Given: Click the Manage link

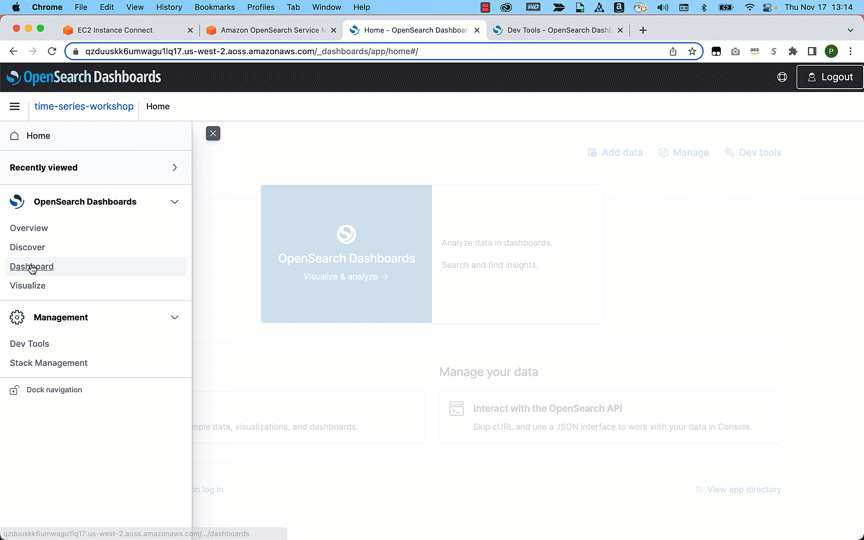Looking at the screenshot, I should [684, 153].
